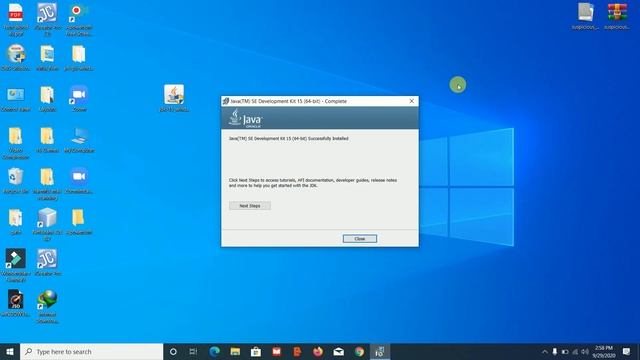Select the black ISO file icon
640x360 pixels.
16,303
